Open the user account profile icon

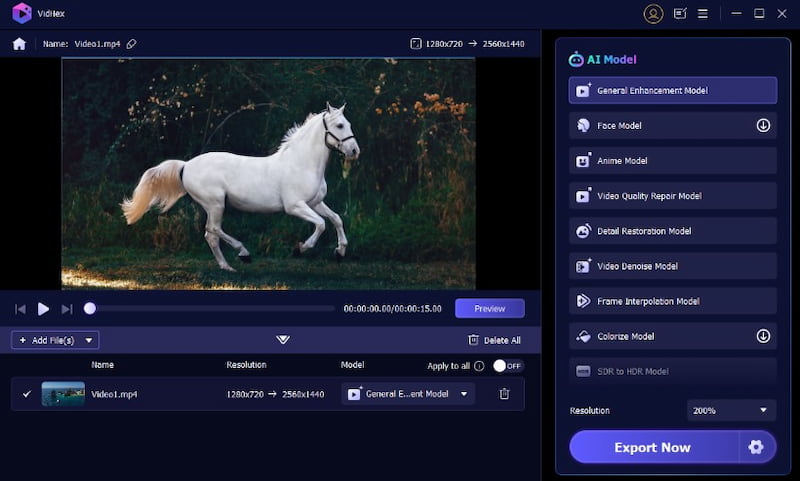(653, 14)
